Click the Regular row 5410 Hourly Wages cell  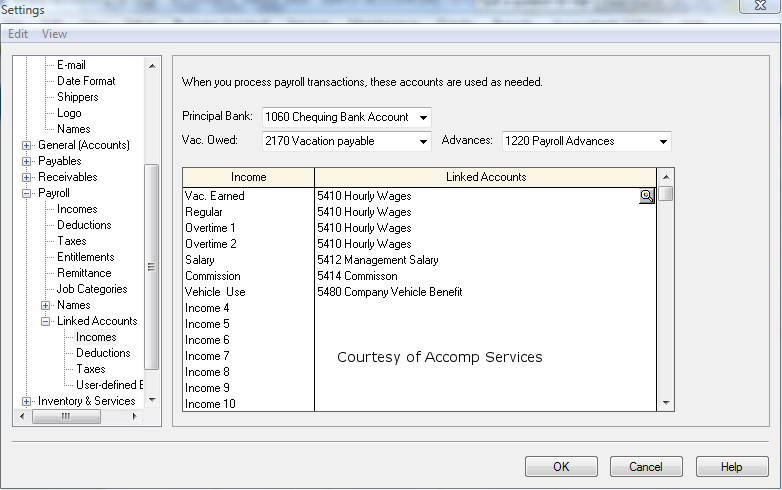click(x=485, y=212)
